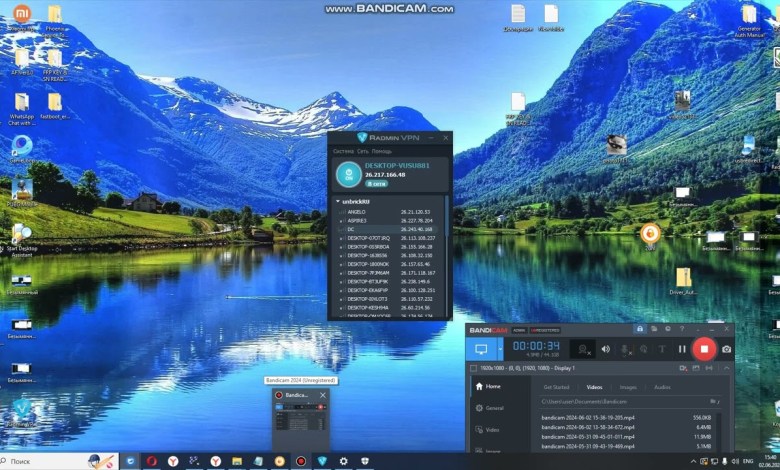Open Bandicam help question mark
780x470 pixels.
pos(682,329)
